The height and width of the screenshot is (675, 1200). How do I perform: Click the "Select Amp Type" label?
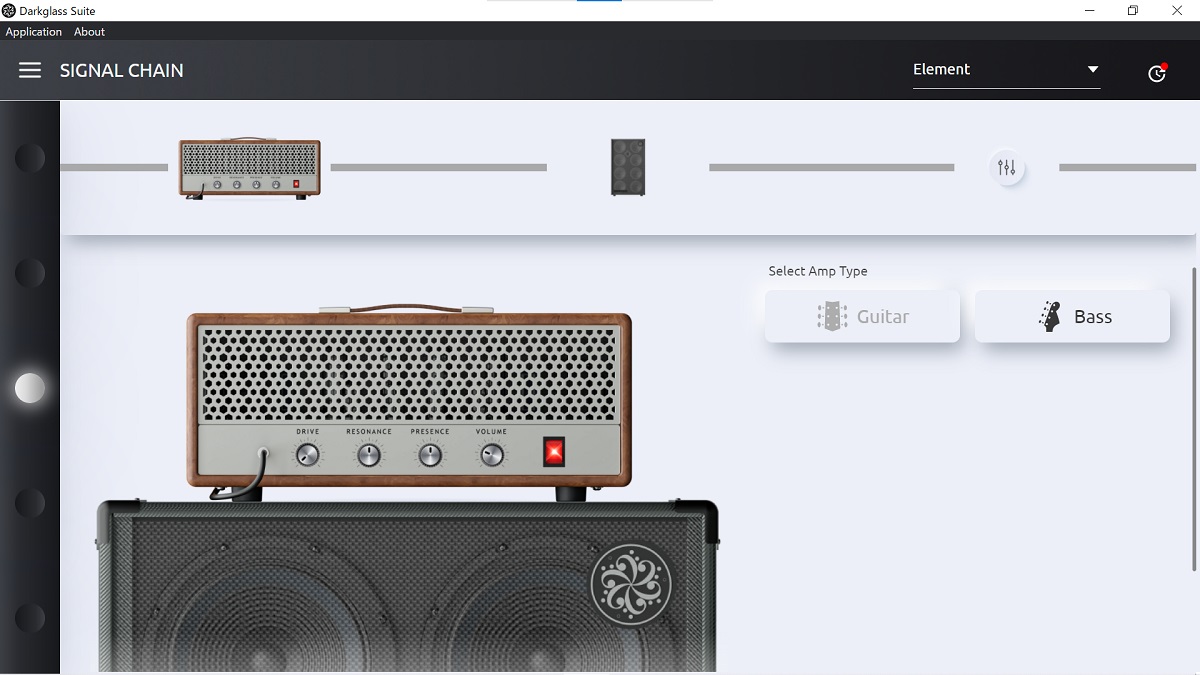coord(818,271)
